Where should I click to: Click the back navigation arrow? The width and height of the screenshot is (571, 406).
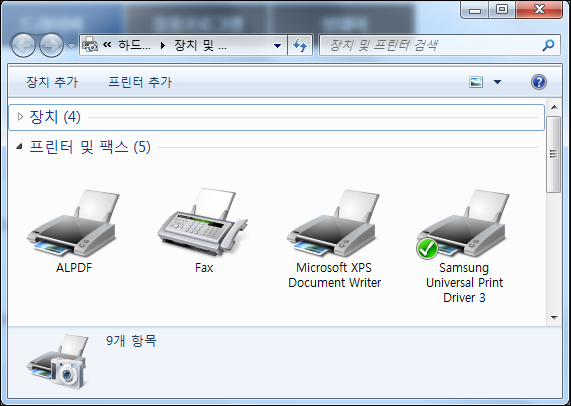pos(23,46)
